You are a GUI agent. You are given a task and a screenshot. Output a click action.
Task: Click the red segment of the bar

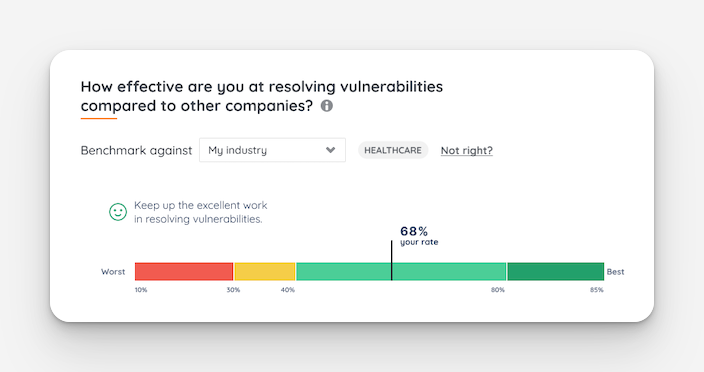pos(184,271)
